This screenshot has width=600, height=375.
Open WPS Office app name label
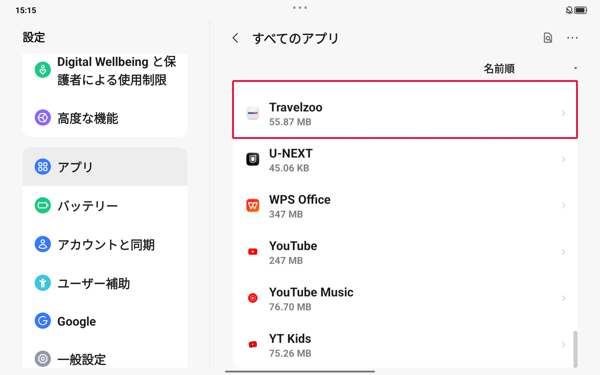point(300,200)
